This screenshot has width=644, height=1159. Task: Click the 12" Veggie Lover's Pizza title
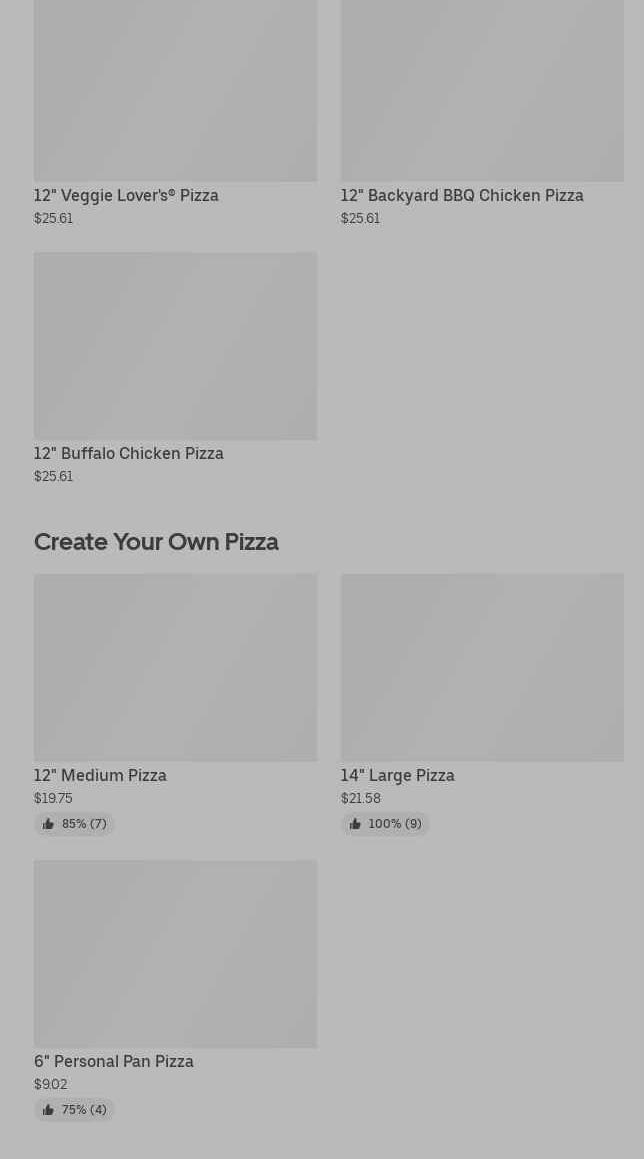click(126, 196)
